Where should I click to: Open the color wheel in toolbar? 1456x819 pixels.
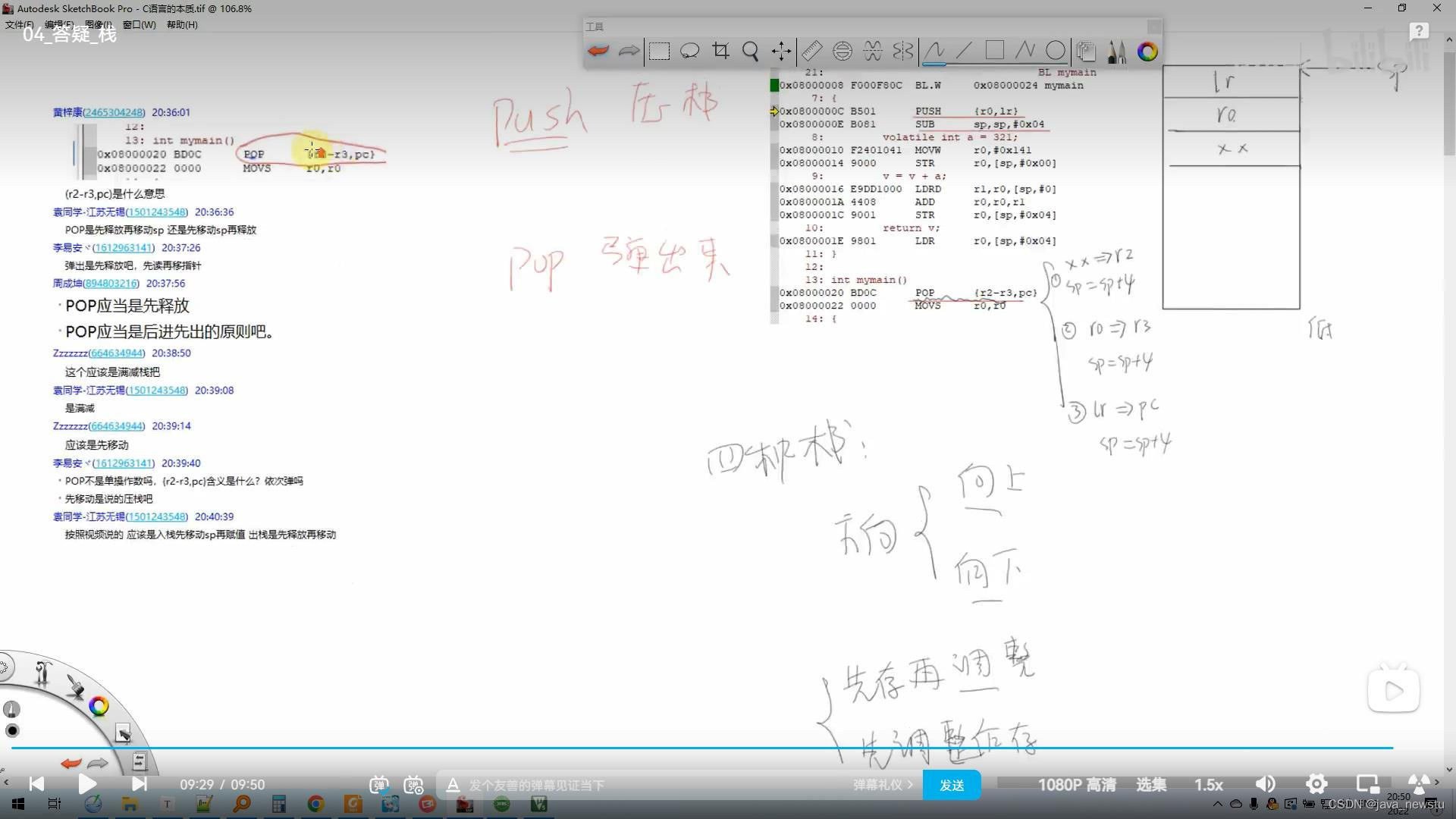click(1147, 52)
